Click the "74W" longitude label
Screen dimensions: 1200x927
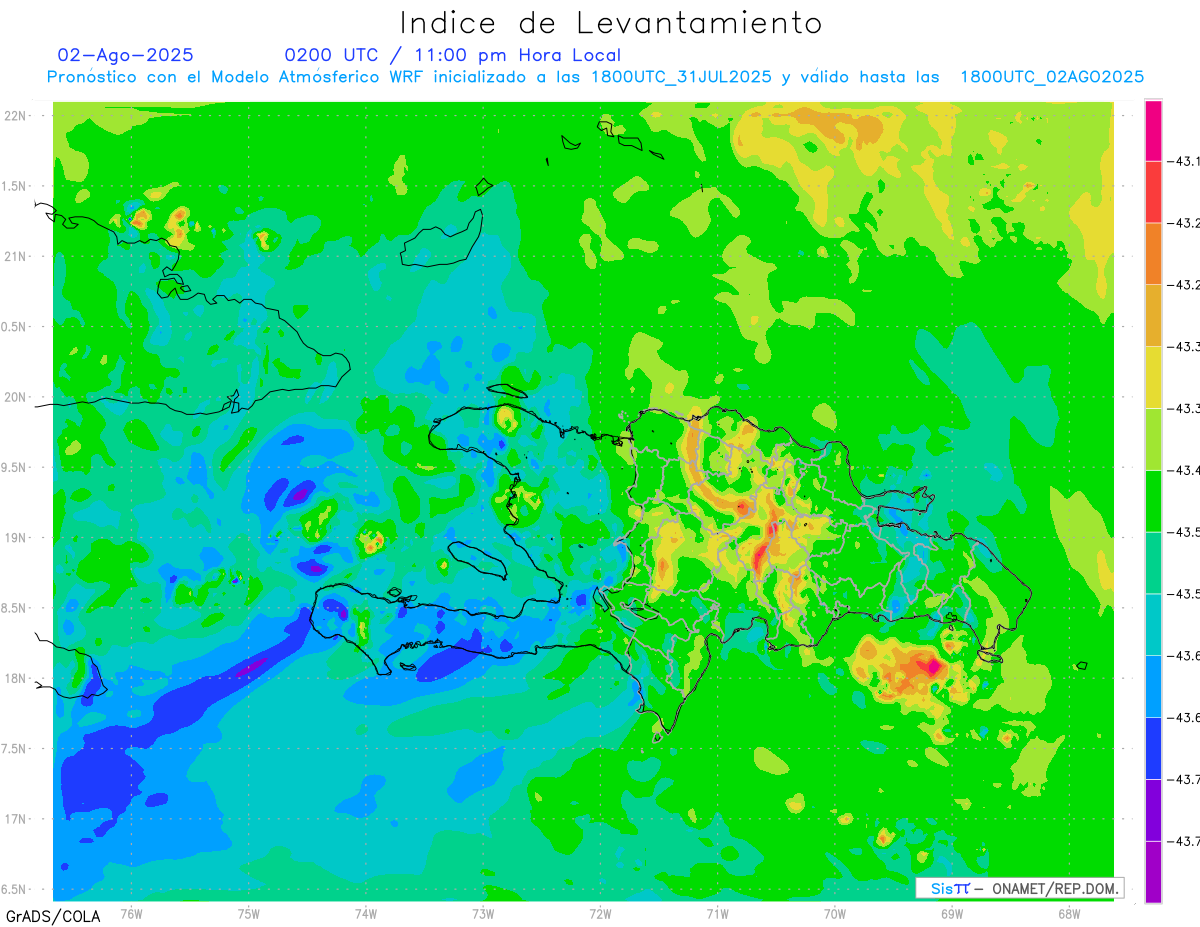(366, 913)
